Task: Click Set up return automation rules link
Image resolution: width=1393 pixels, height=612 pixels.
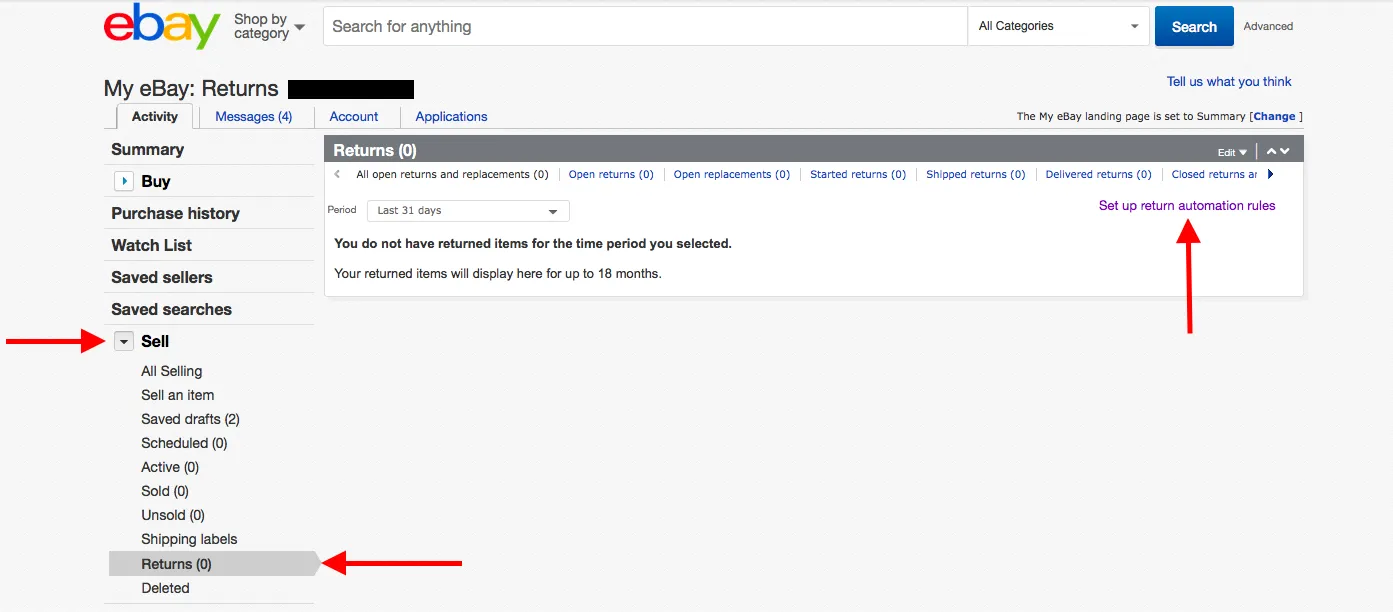Action: pos(1187,206)
